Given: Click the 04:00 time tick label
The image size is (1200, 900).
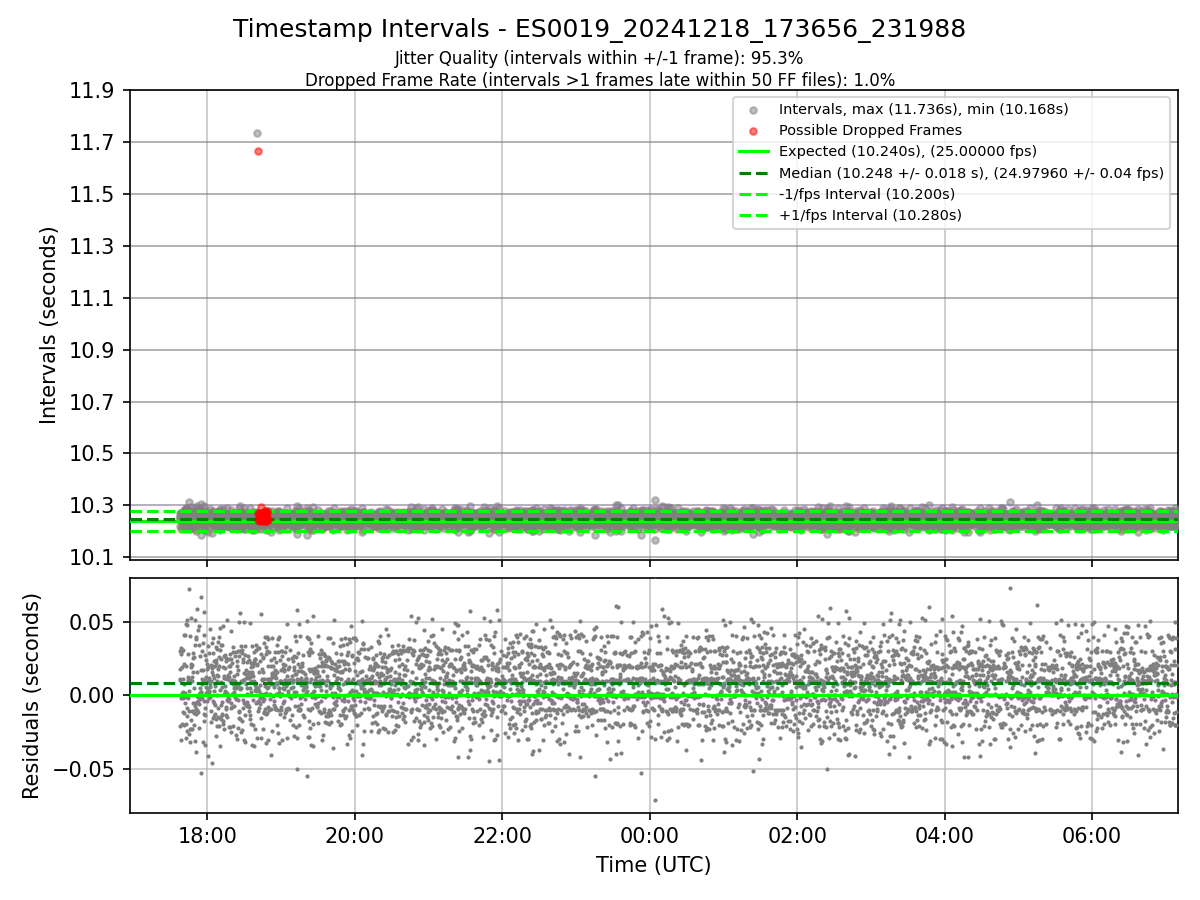Looking at the screenshot, I should tap(944, 835).
